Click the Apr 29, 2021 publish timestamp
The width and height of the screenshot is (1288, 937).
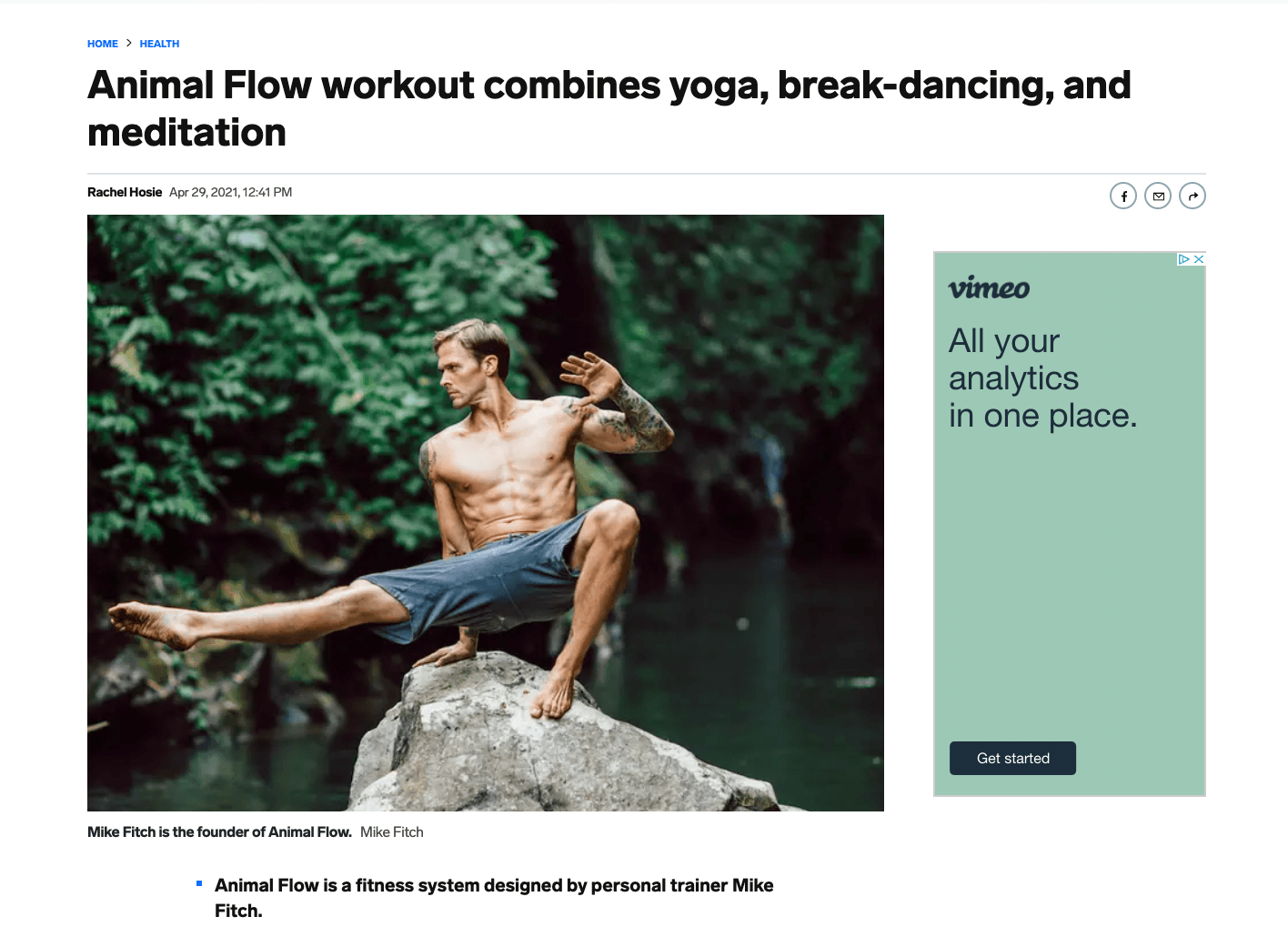click(230, 192)
